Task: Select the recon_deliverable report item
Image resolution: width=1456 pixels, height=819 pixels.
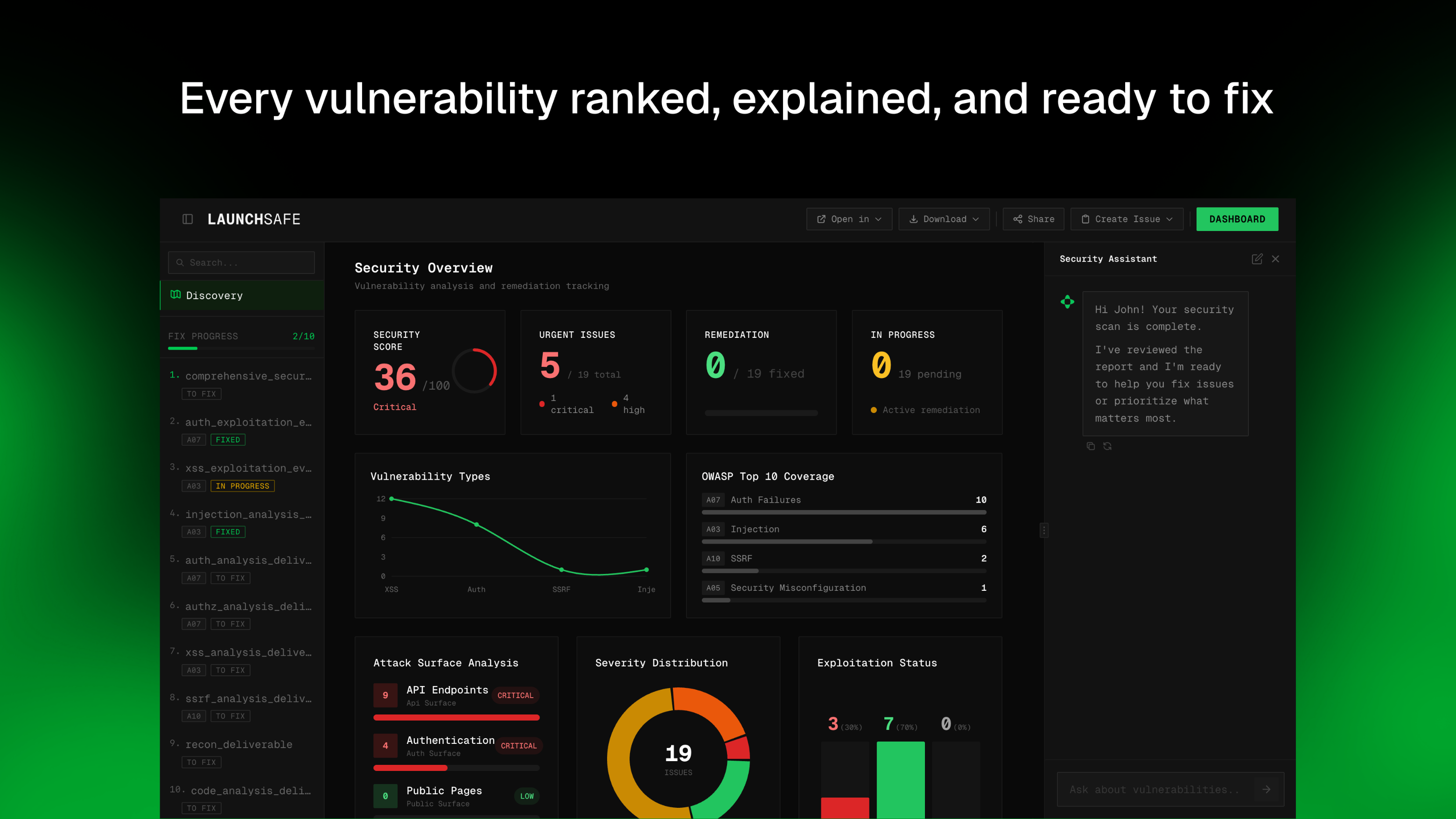Action: [x=238, y=744]
